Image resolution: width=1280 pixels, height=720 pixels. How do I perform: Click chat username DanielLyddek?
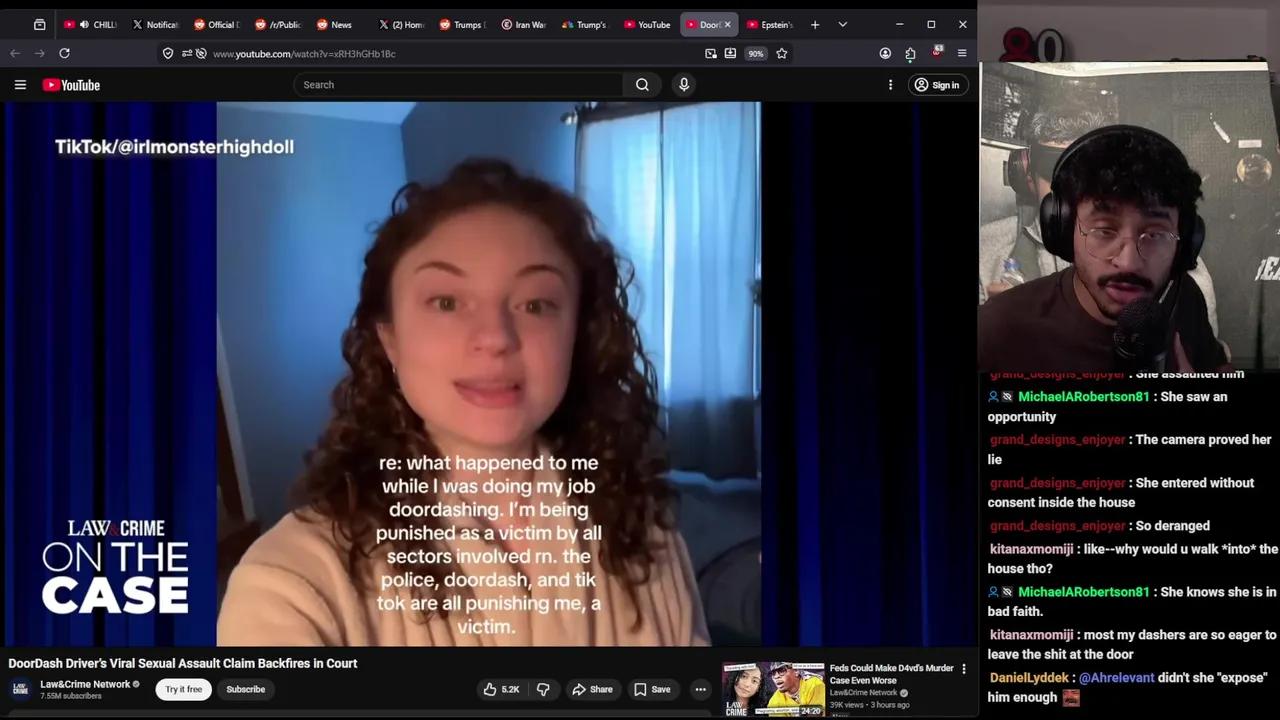[x=1029, y=677]
